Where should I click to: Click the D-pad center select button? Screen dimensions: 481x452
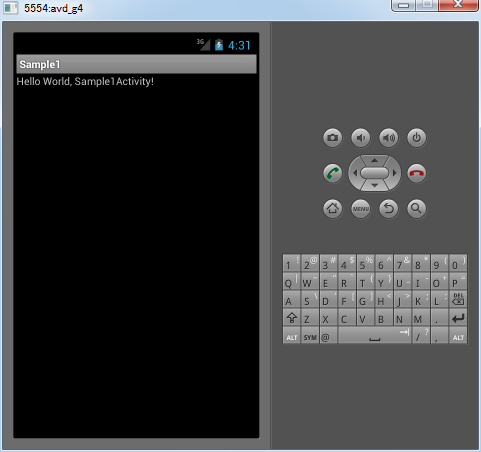[374, 173]
